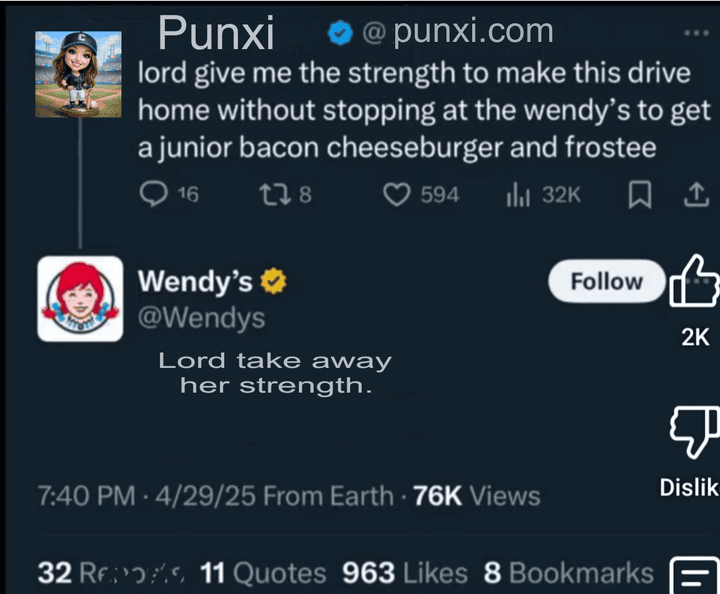This screenshot has width=720, height=594.
Task: Bookmark Punxi's post
Action: (x=637, y=196)
